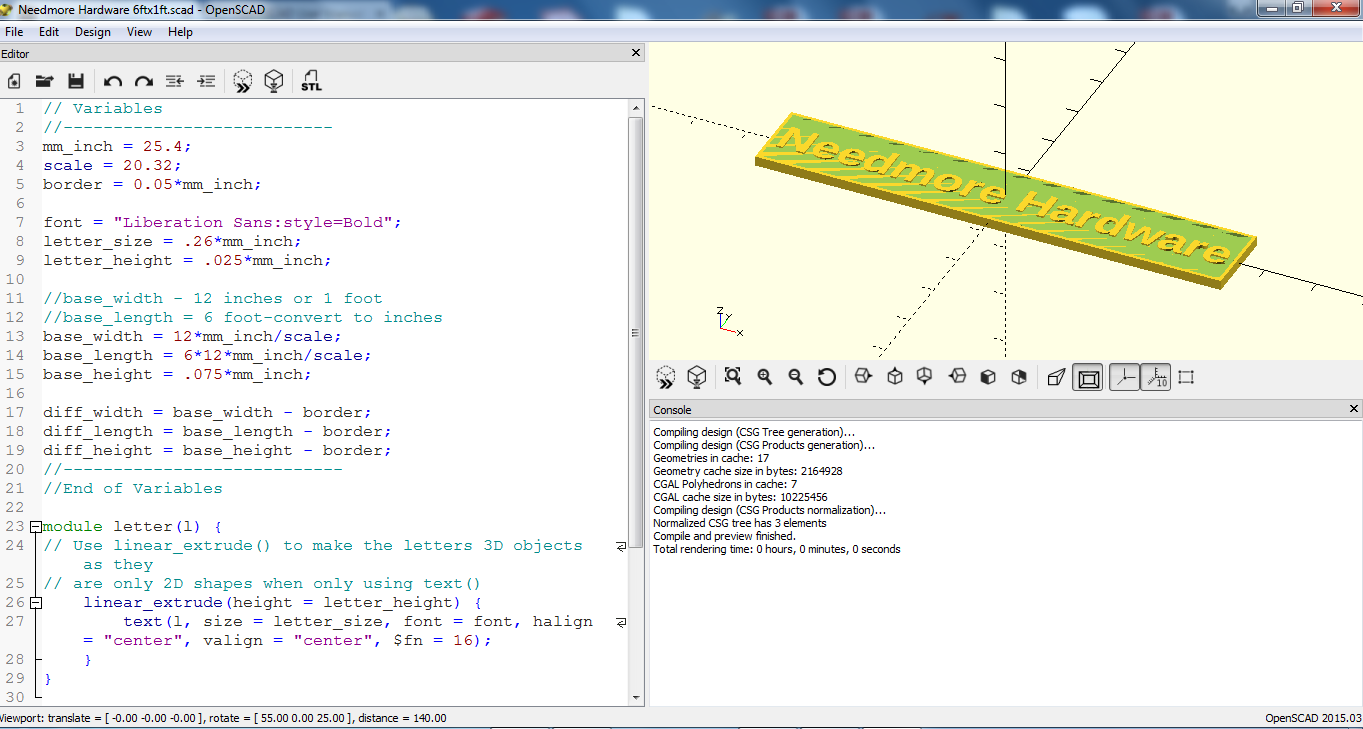This screenshot has width=1363, height=729.
Task: Click the editor vertical scrollbar thumb
Action: [x=636, y=332]
